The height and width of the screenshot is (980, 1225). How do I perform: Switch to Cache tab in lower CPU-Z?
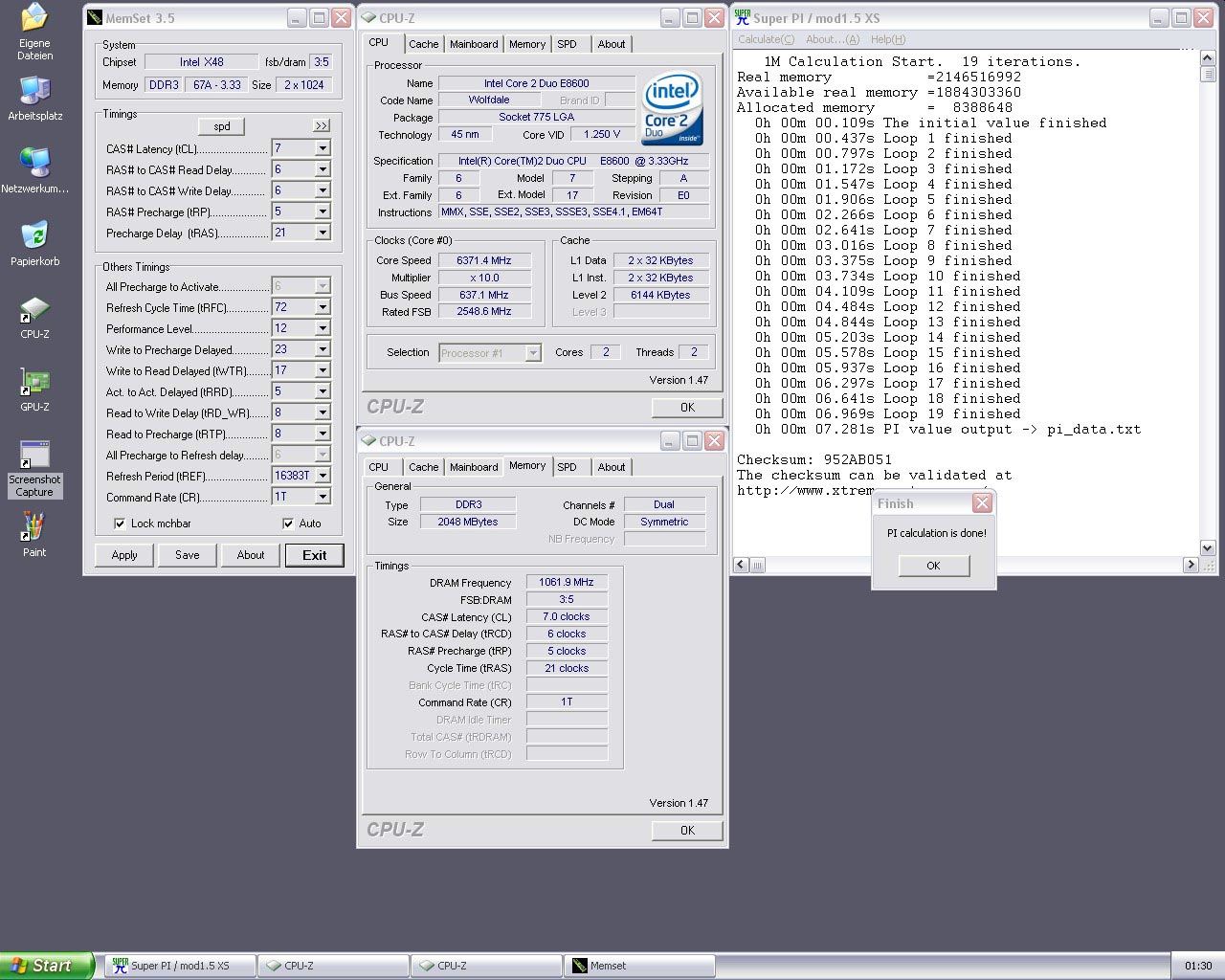point(424,467)
